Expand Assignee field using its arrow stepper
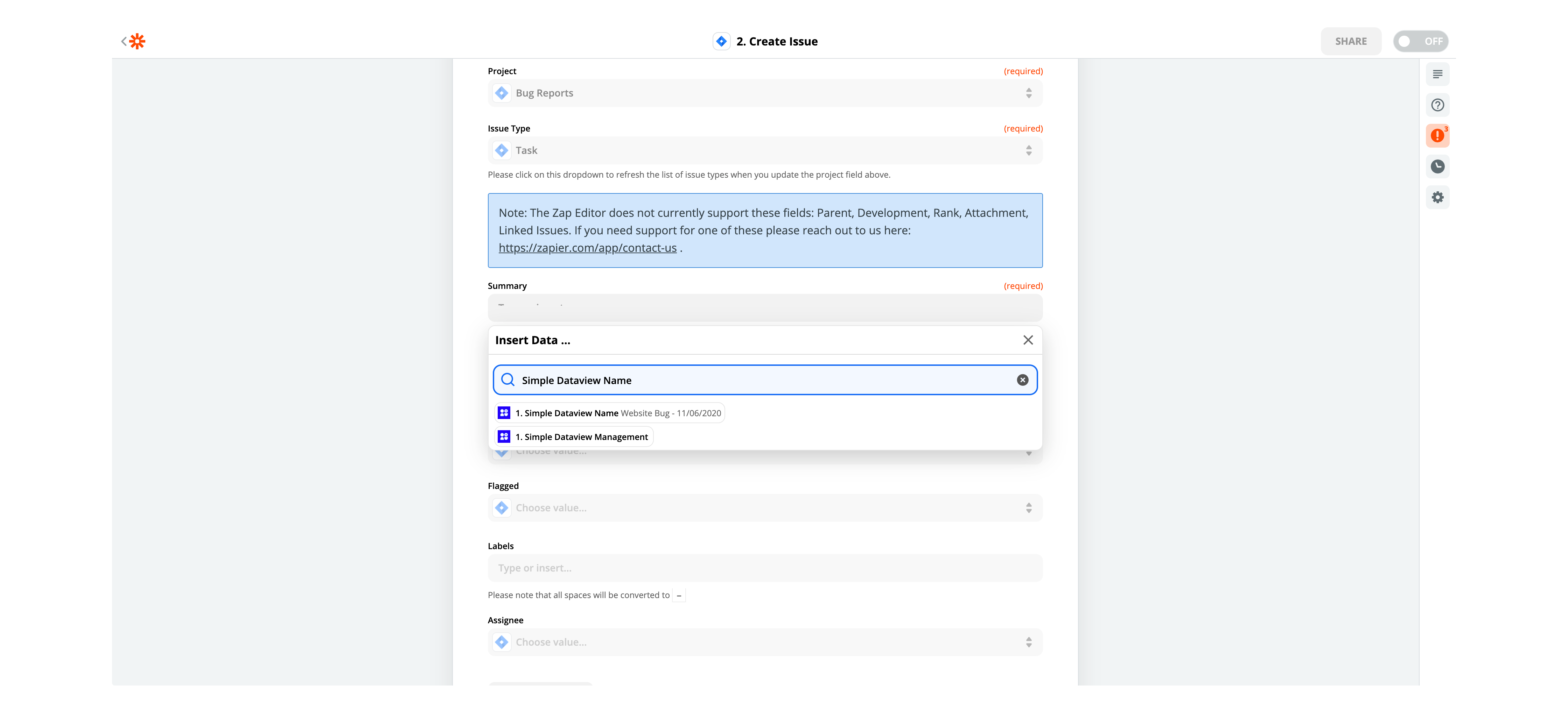Image resolution: width=1568 pixels, height=710 pixels. (1029, 642)
